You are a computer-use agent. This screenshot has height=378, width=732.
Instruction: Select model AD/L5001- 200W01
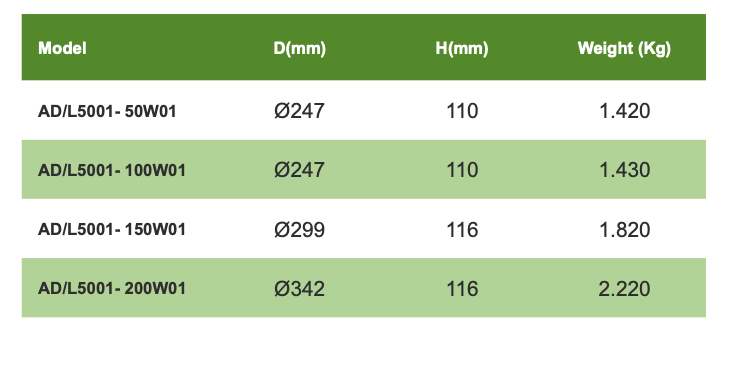[112, 288]
